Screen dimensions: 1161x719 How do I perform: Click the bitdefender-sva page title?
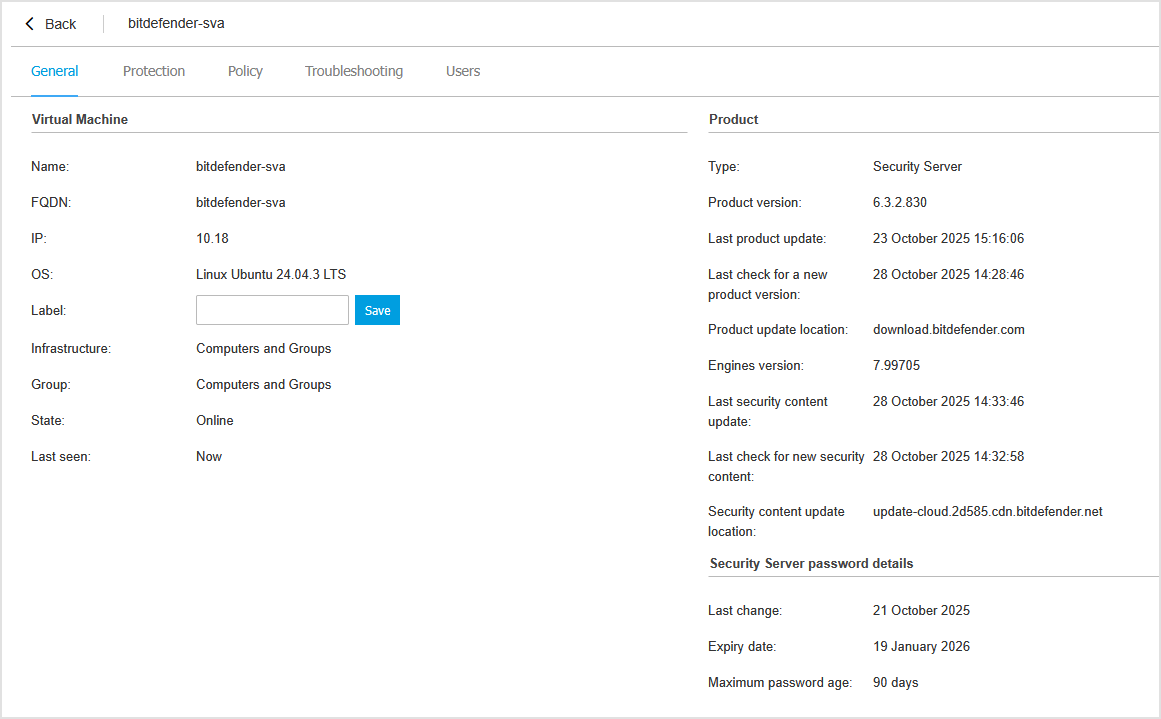coord(175,23)
